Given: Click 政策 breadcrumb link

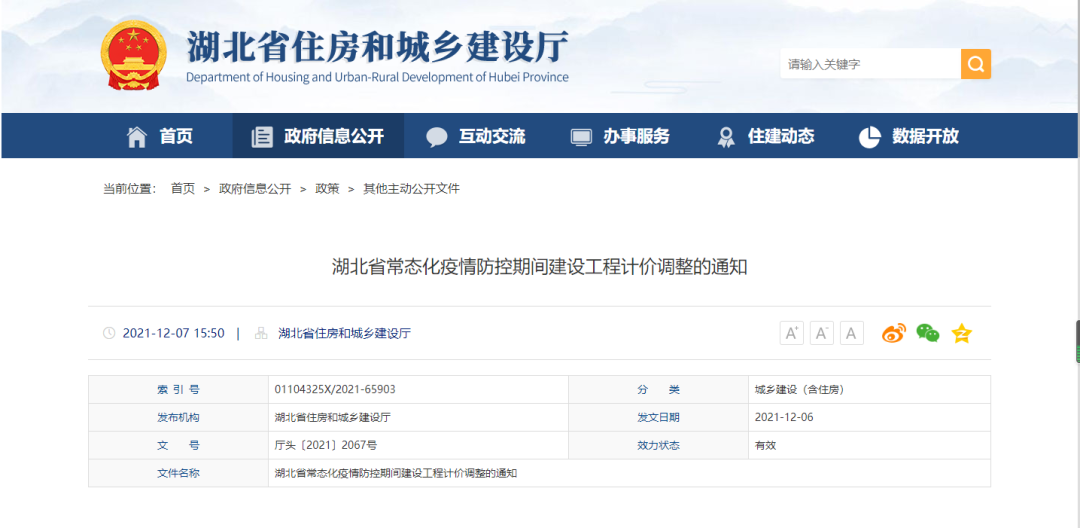Looking at the screenshot, I should pos(327,189).
